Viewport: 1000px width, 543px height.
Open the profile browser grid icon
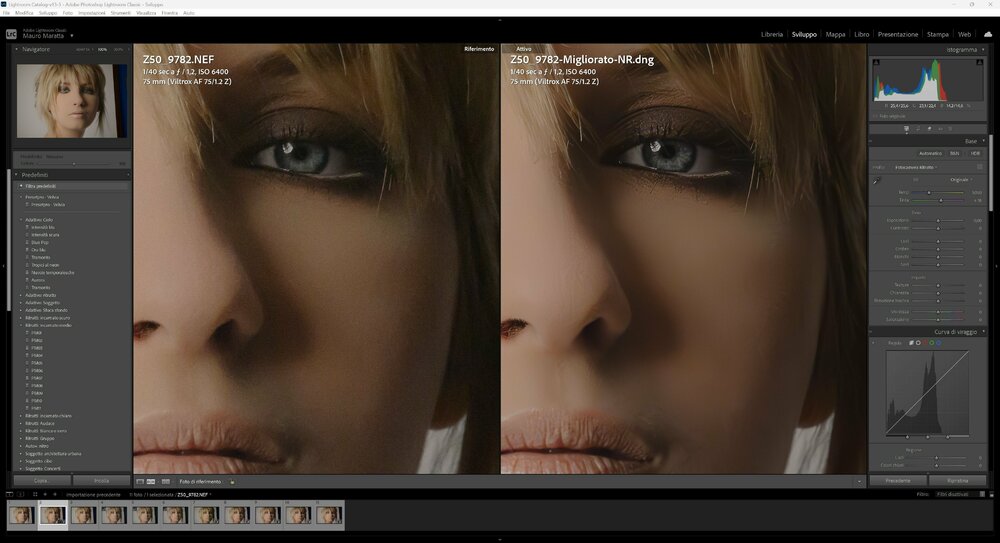tap(980, 167)
